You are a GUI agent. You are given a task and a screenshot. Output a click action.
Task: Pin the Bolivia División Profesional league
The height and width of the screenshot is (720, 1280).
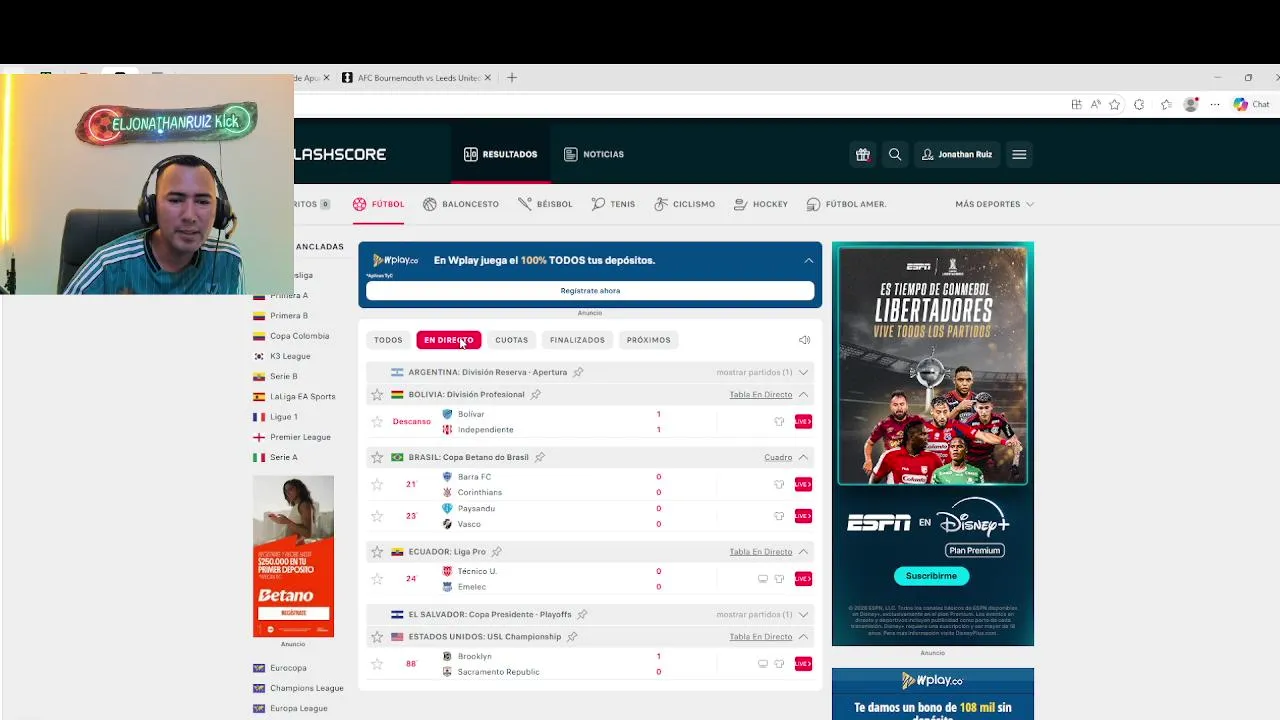point(536,394)
